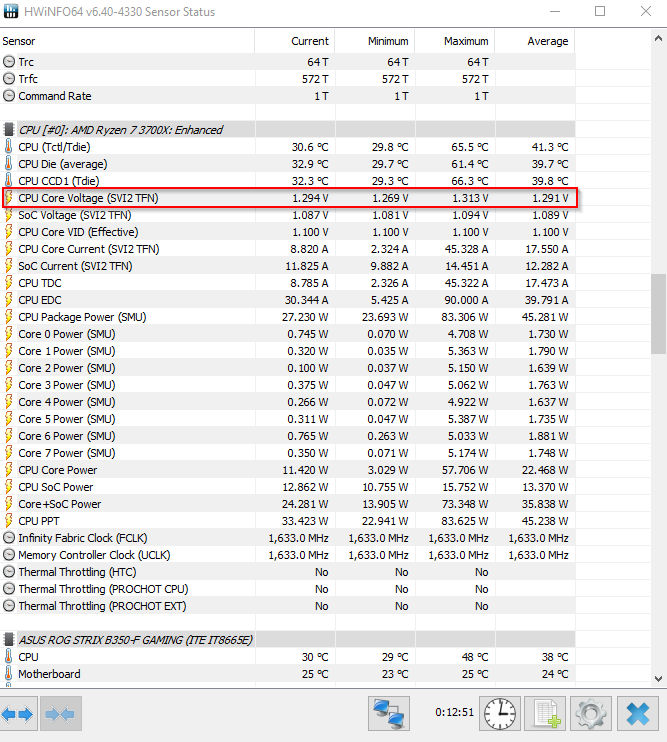667x742 pixels.
Task: Click the vertical scrollbar thumb
Action: coord(658,314)
